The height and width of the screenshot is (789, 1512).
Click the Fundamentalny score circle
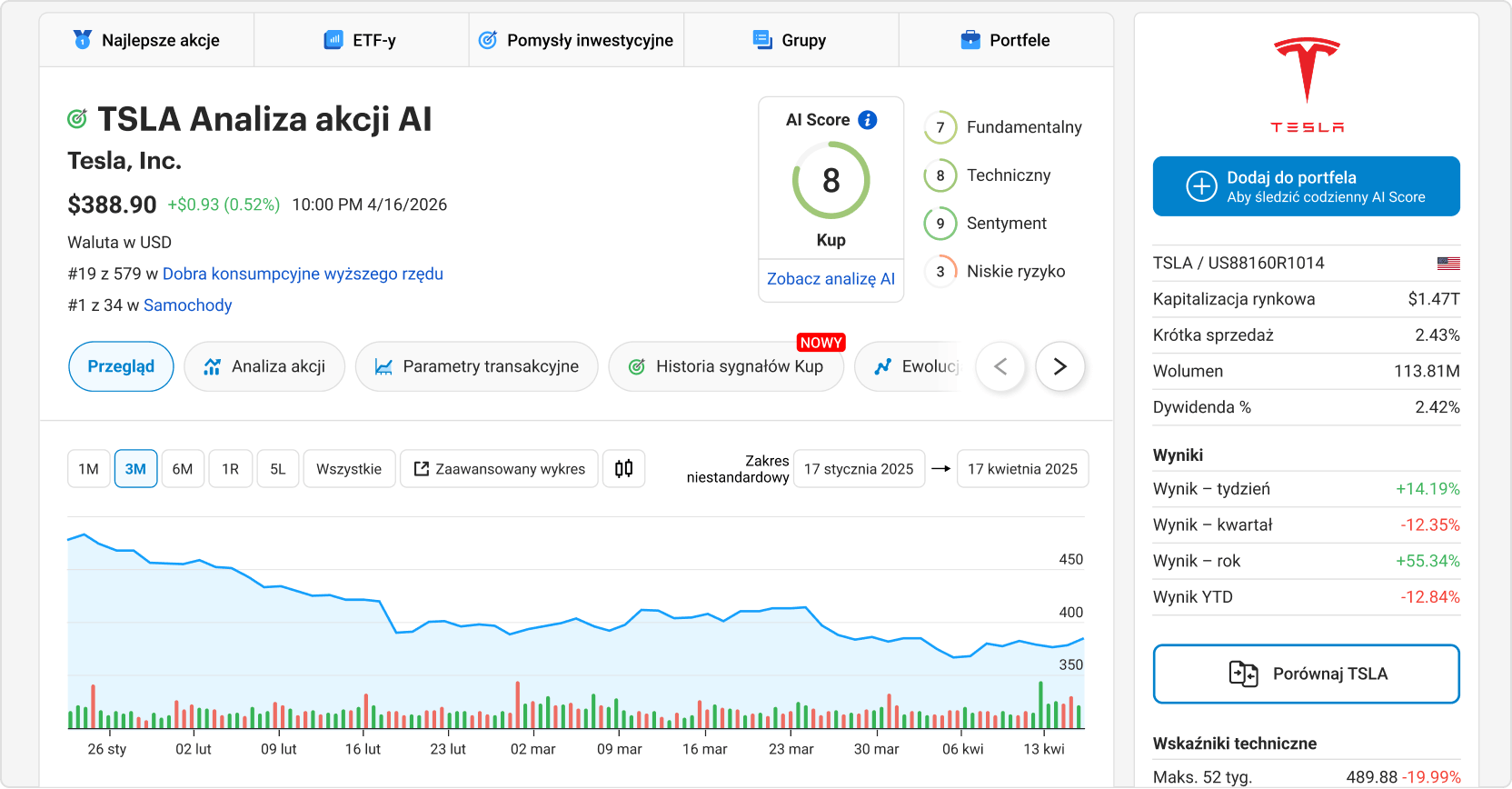pos(940,127)
